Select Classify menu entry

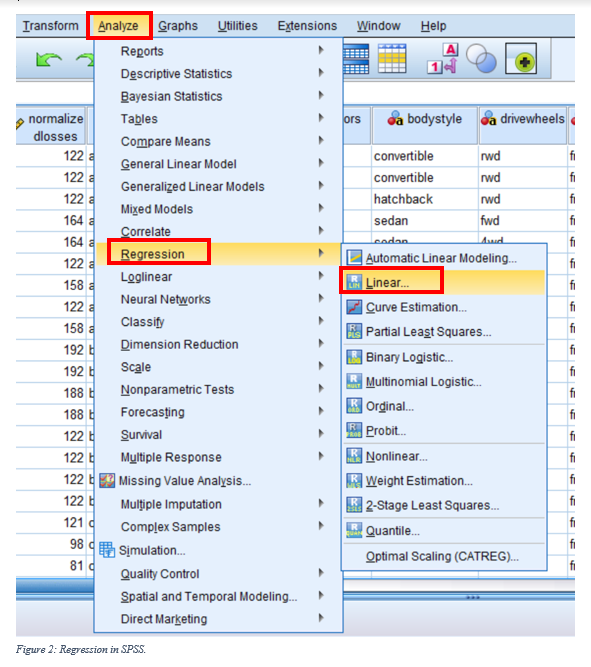(218, 322)
